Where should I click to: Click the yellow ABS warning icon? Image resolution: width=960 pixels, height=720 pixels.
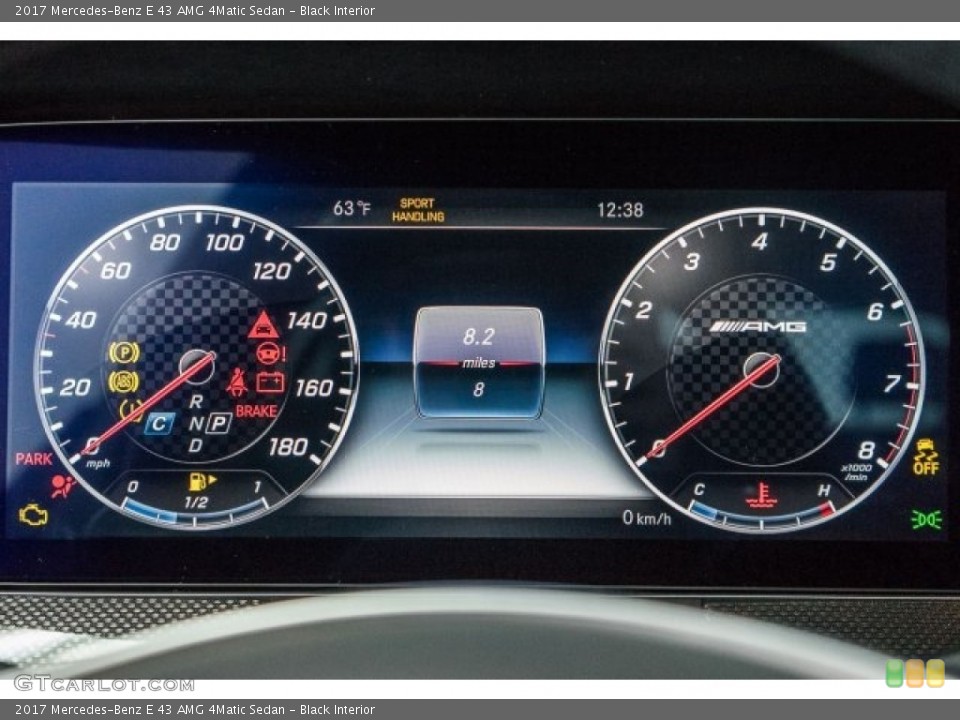(123, 381)
